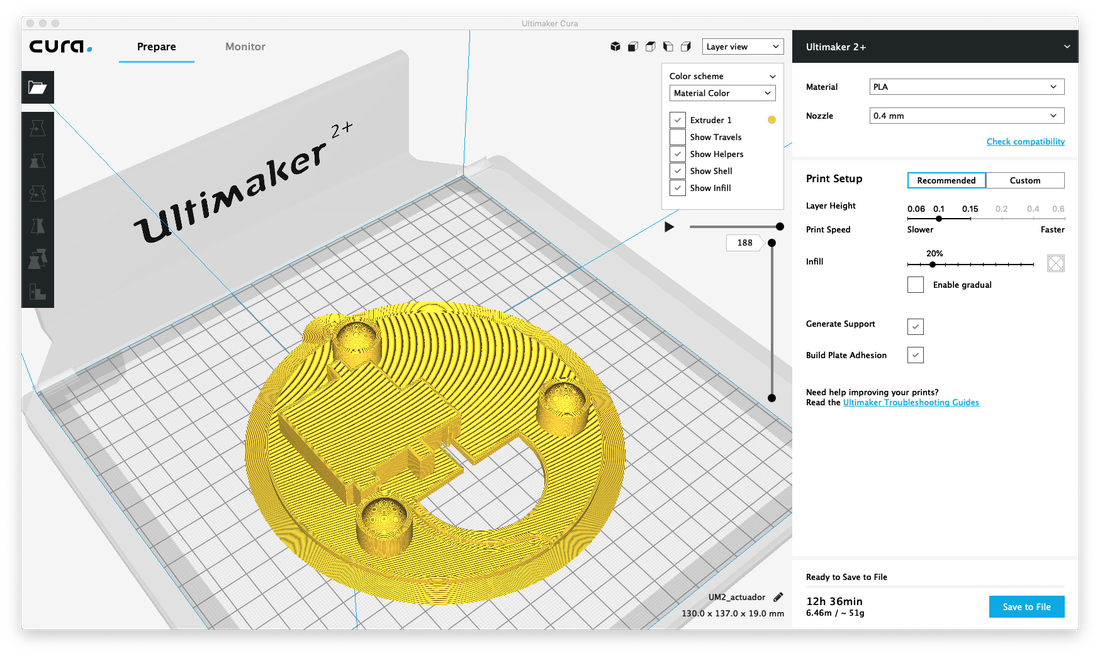Screen dimensions: 1100x656
Task: Select the Scale tool in left toolbar
Action: point(37,161)
